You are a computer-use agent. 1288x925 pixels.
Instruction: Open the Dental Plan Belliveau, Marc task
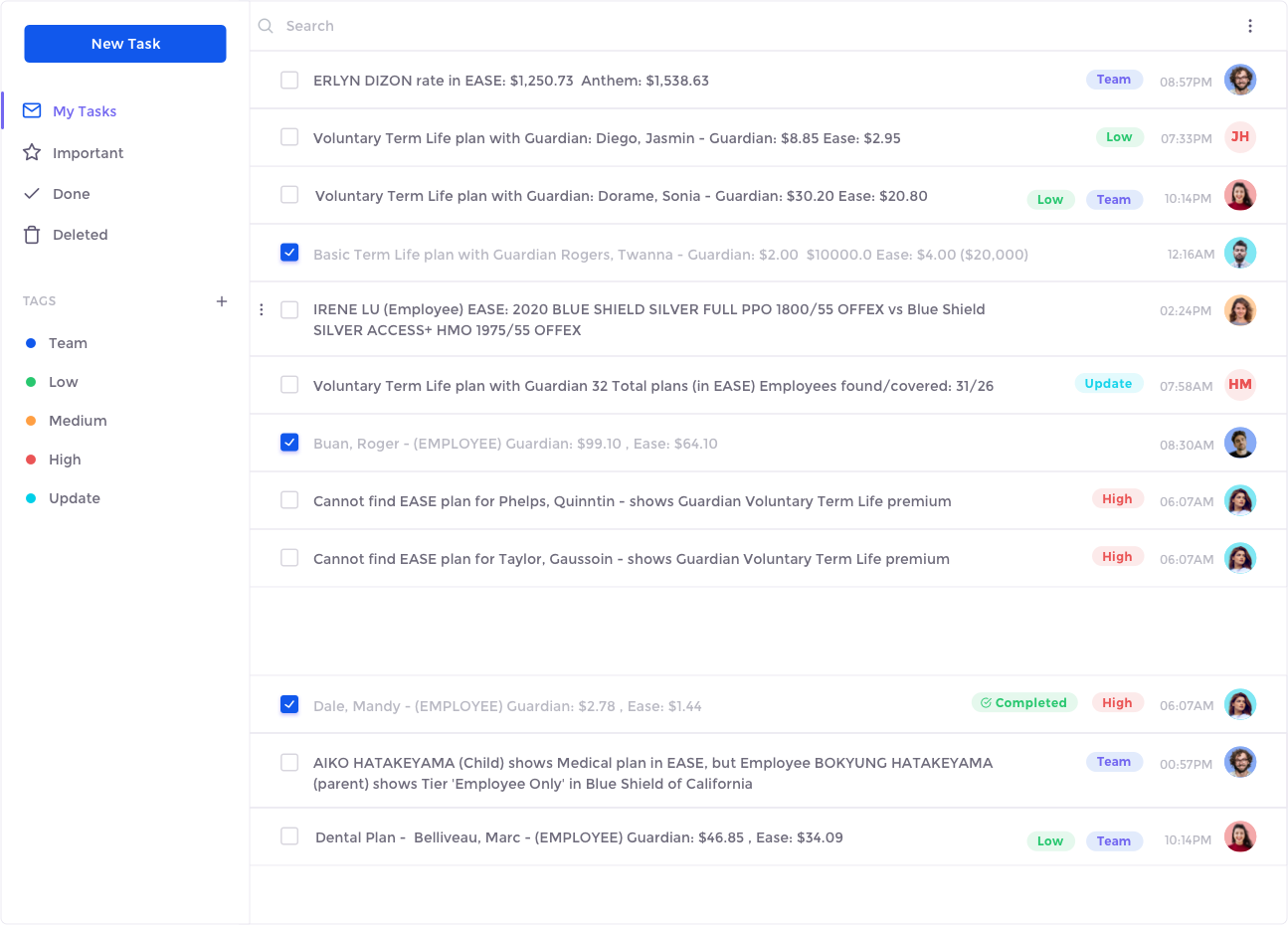point(579,837)
